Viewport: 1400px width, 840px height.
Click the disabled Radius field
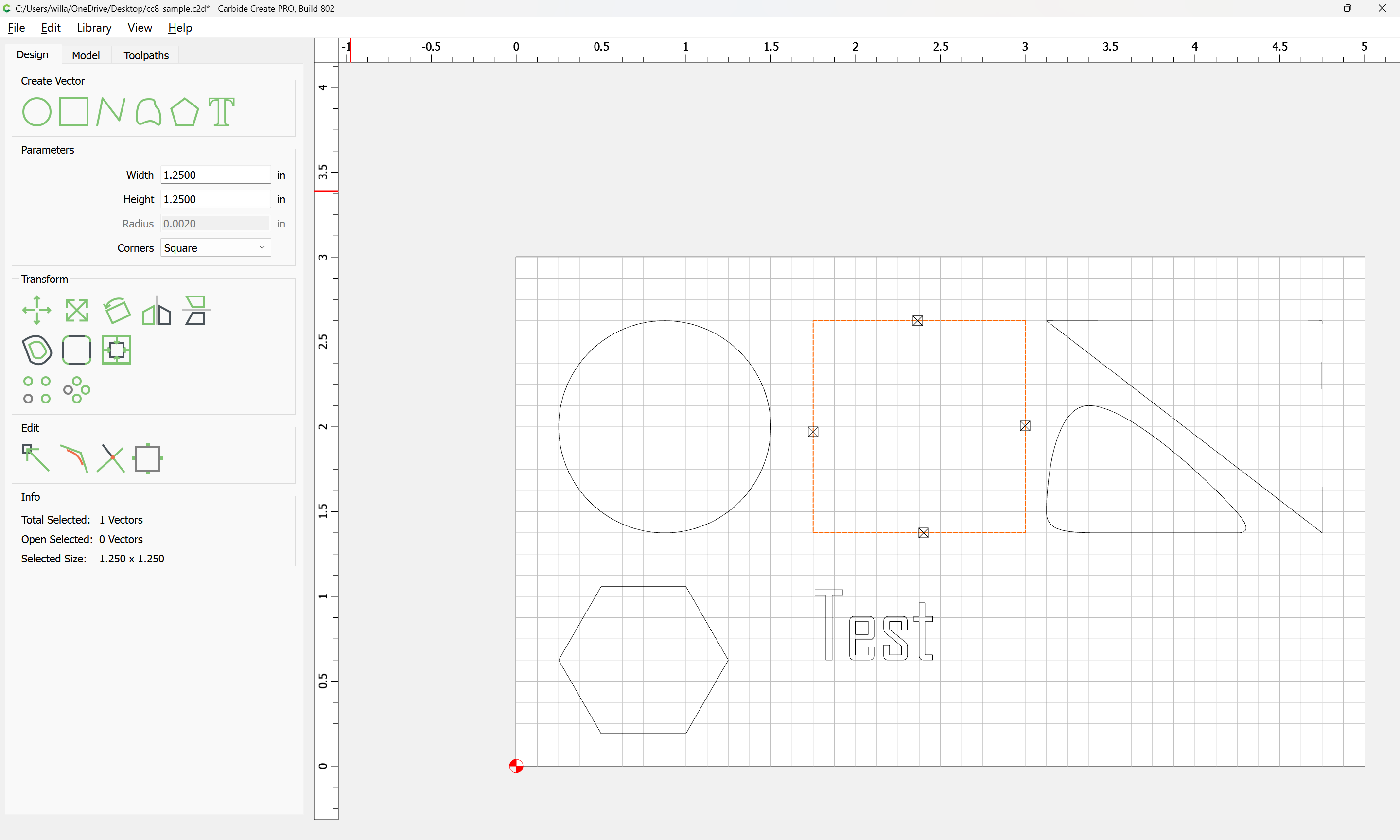[216, 224]
